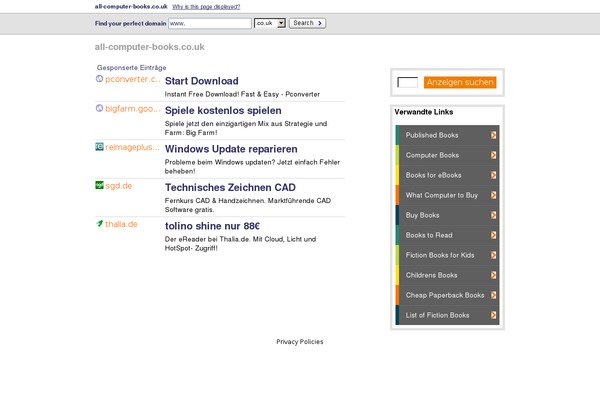Click the gray all-computer-books.co.uk heading
This screenshot has width=600, height=400.
click(x=150, y=47)
